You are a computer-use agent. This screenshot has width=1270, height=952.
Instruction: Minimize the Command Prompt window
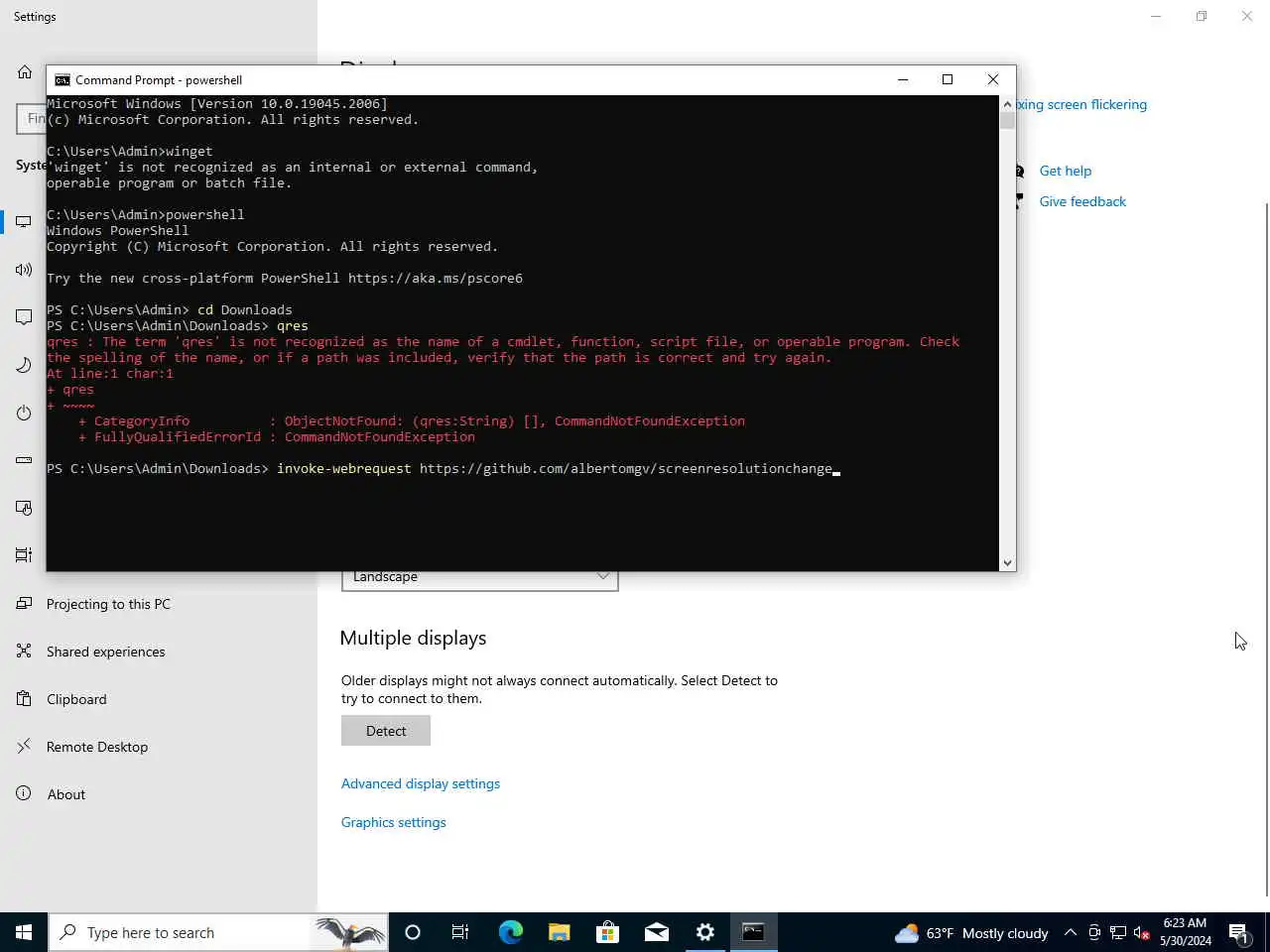[903, 79]
